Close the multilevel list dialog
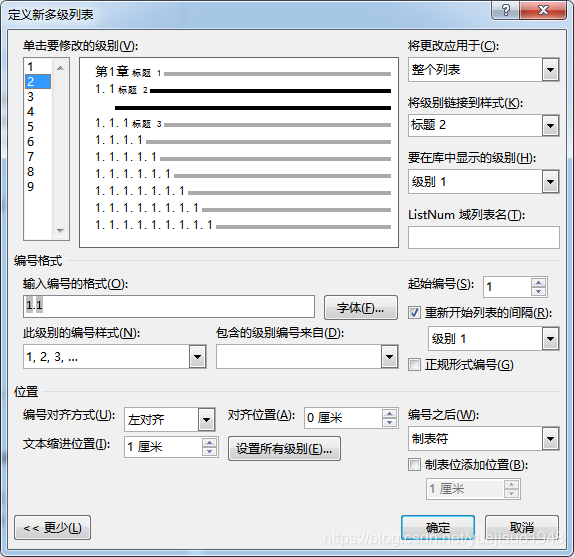This screenshot has width=574, height=557. click(x=543, y=10)
